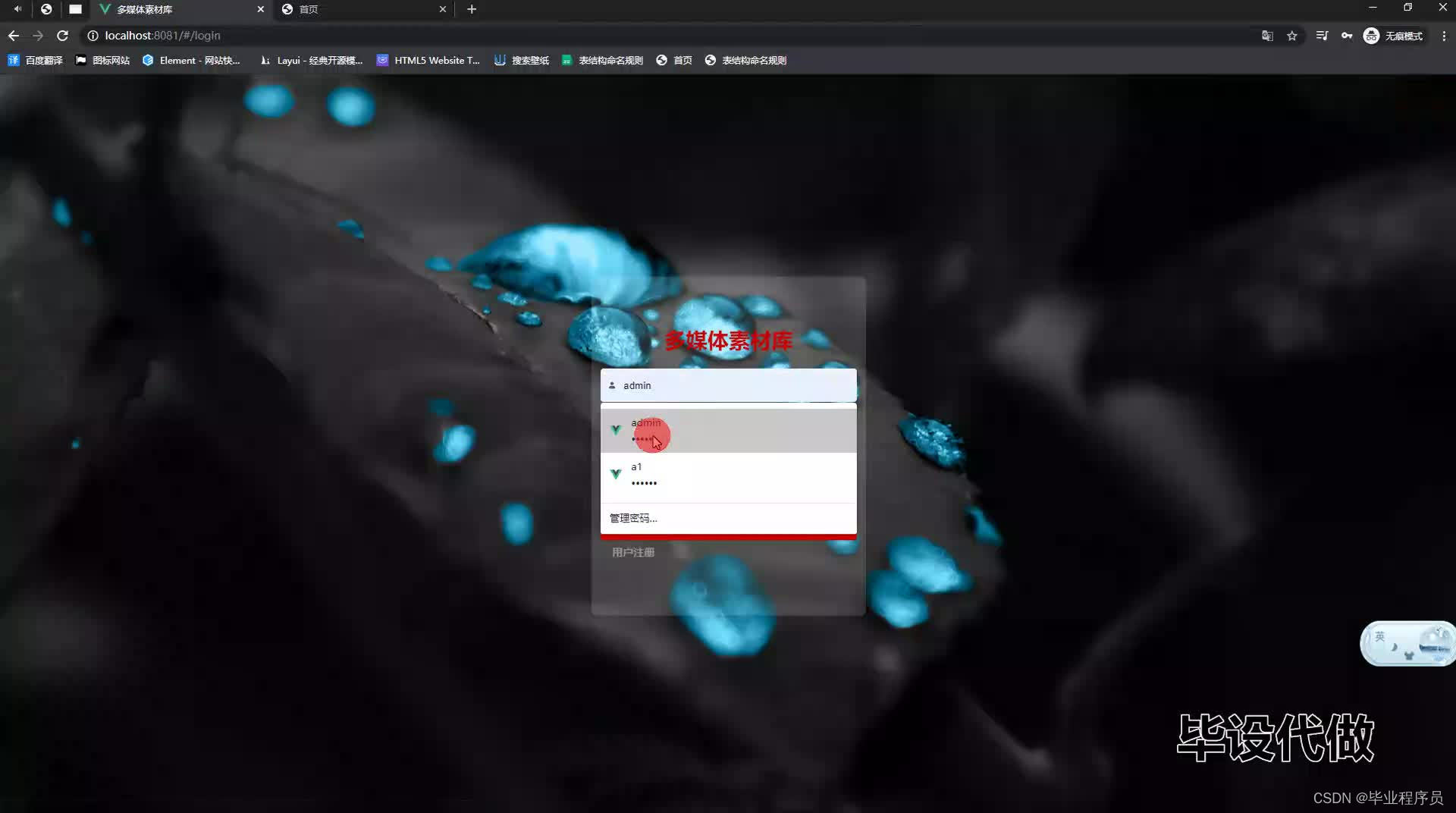This screenshot has height=813, width=1456.
Task: Switch to the 多媒体素材库 tab
Action: 180,9
